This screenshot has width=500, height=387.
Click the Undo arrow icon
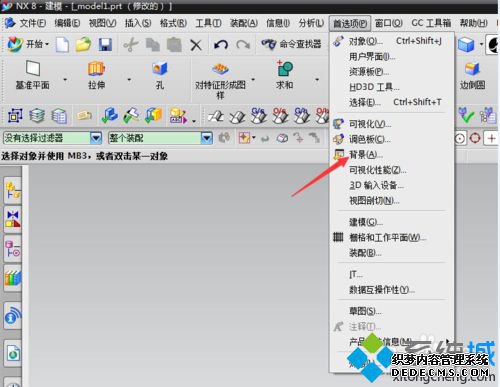point(221,44)
